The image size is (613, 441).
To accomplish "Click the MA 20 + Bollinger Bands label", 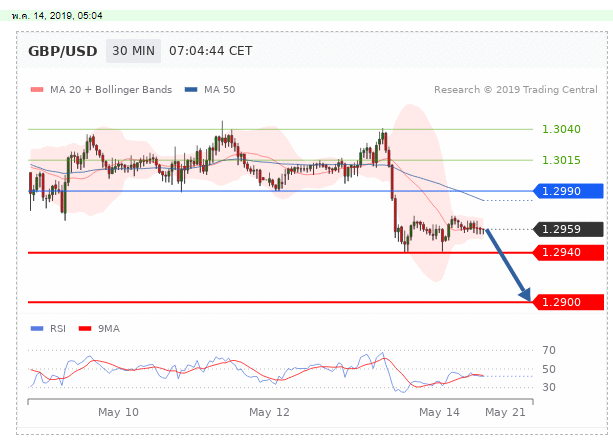I will point(111,90).
